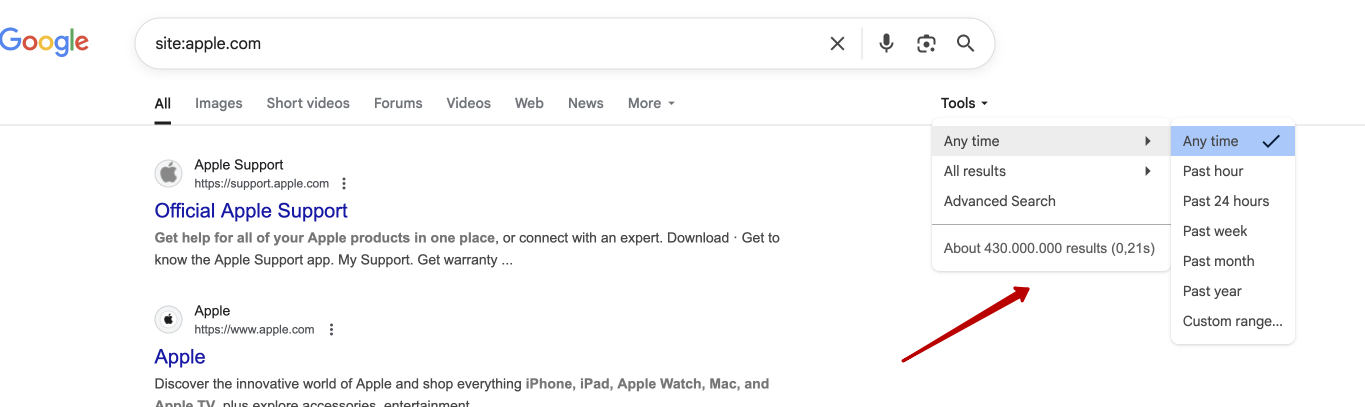Open three-dot menu next to www.apple.com
The image size is (1365, 407).
pyautogui.click(x=331, y=330)
